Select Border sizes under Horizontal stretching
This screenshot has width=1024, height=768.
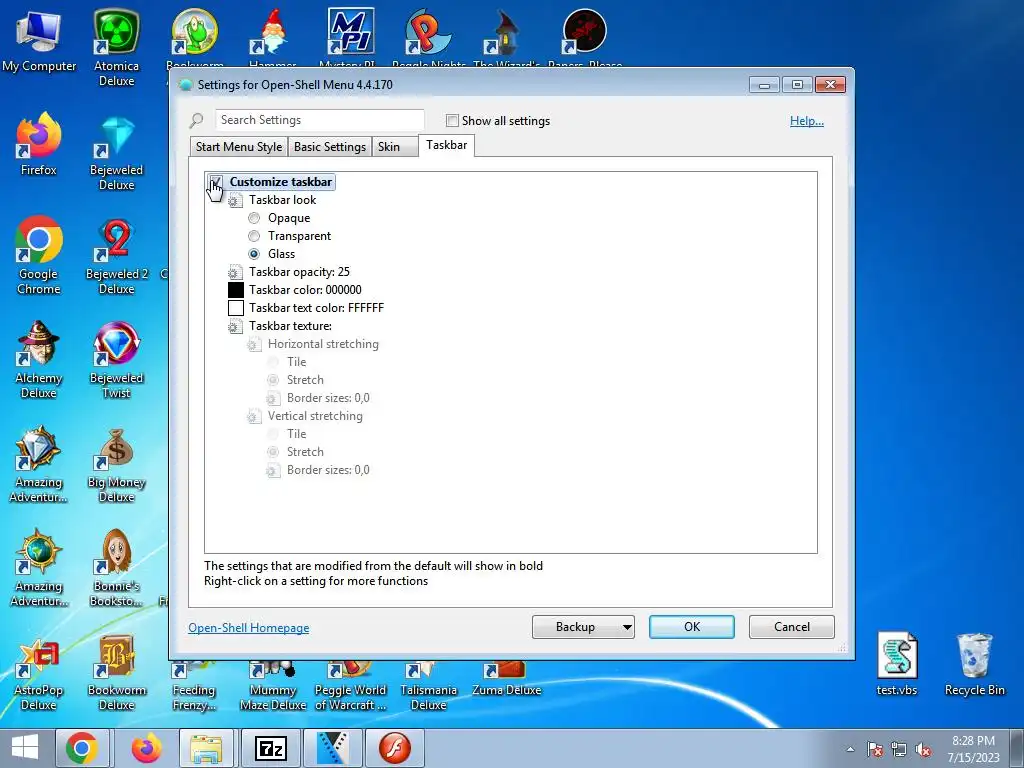point(328,398)
